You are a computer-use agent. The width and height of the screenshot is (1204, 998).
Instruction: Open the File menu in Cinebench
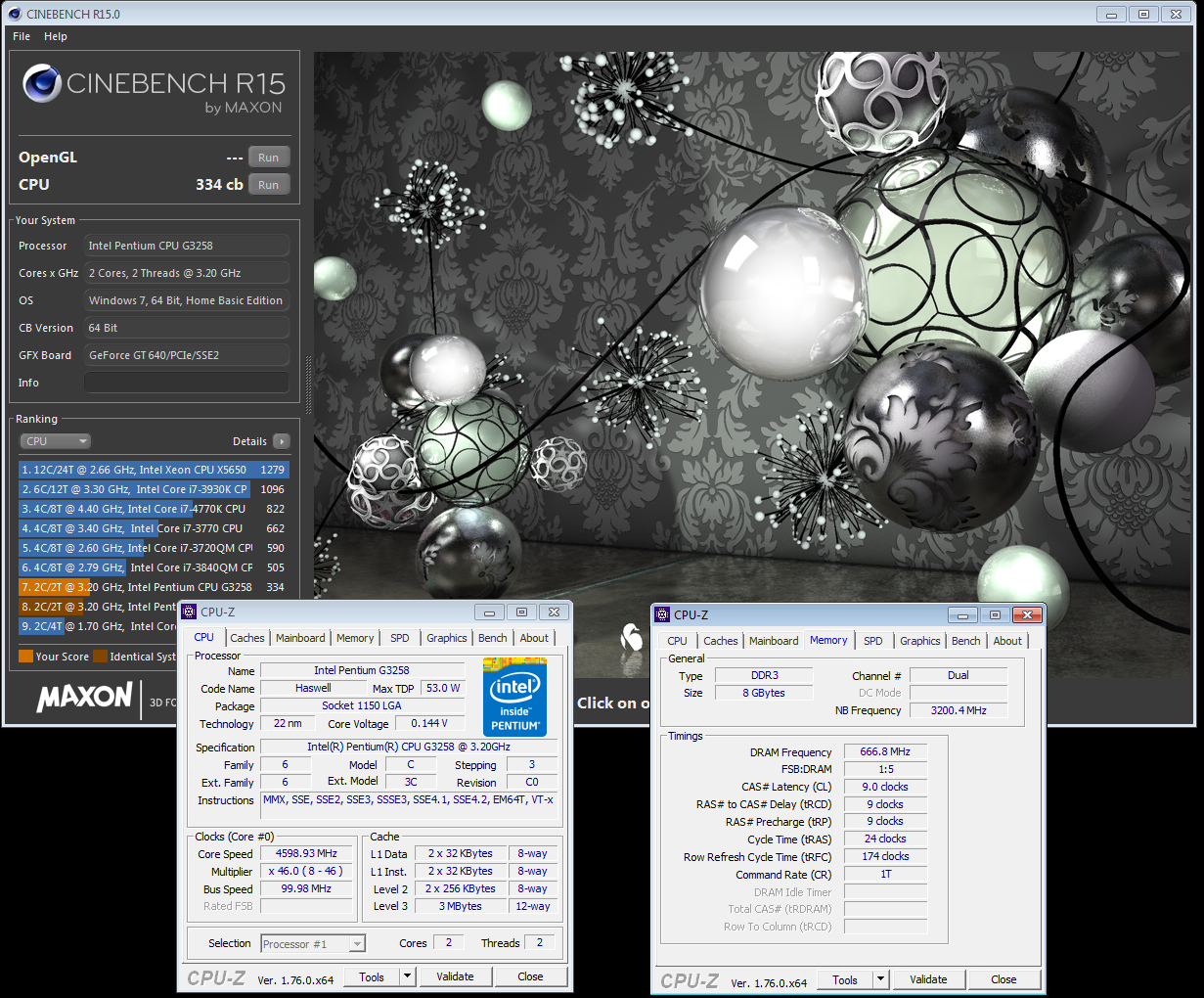22,36
